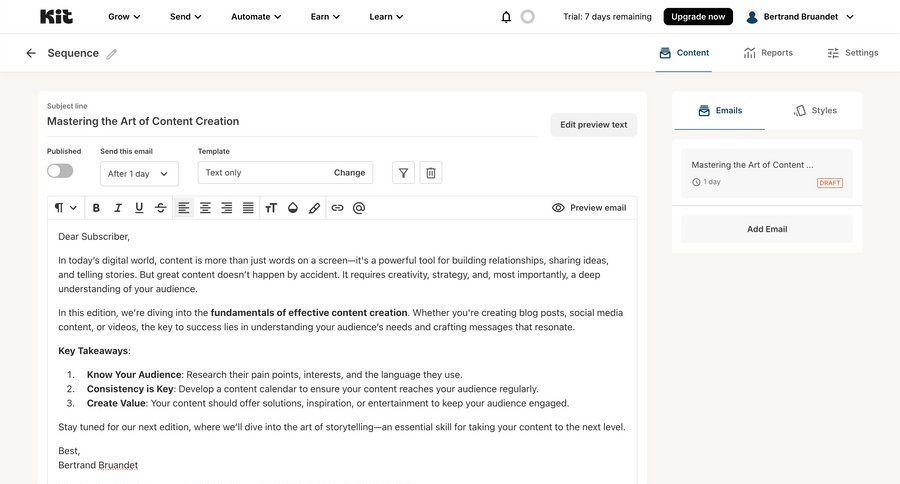Switch to the Reports tab
900x484 pixels.
768,53
